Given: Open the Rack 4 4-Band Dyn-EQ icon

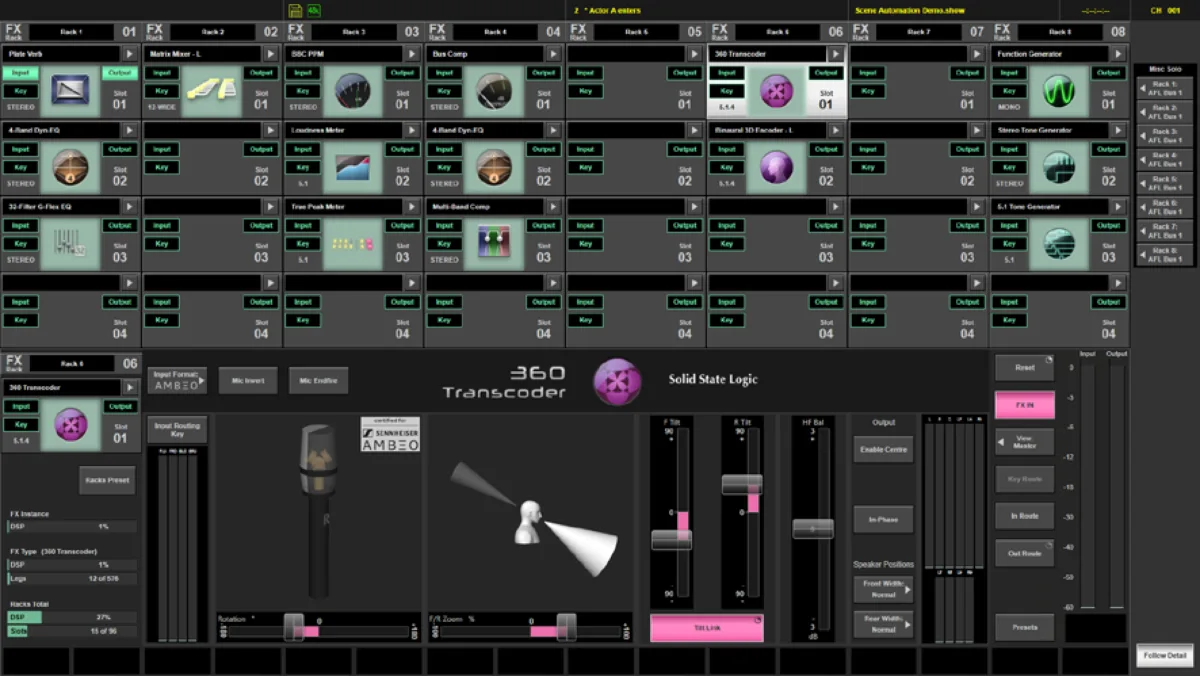Looking at the screenshot, I should [494, 167].
